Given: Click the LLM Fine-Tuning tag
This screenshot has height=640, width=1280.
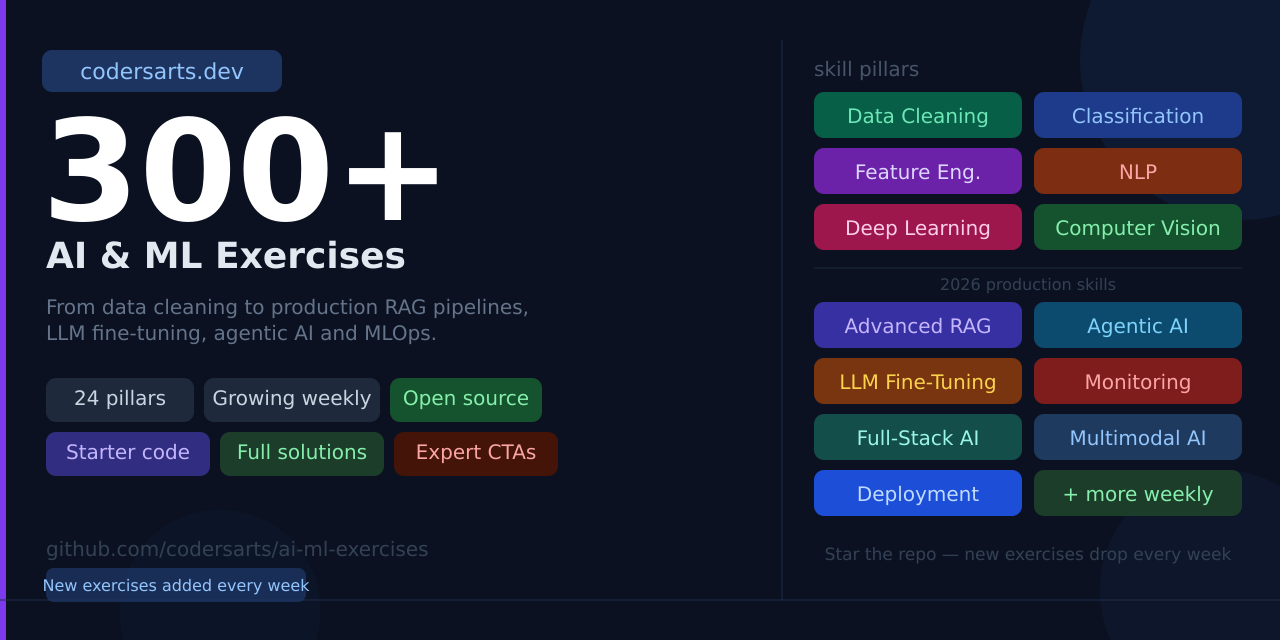Looking at the screenshot, I should pos(918,381).
